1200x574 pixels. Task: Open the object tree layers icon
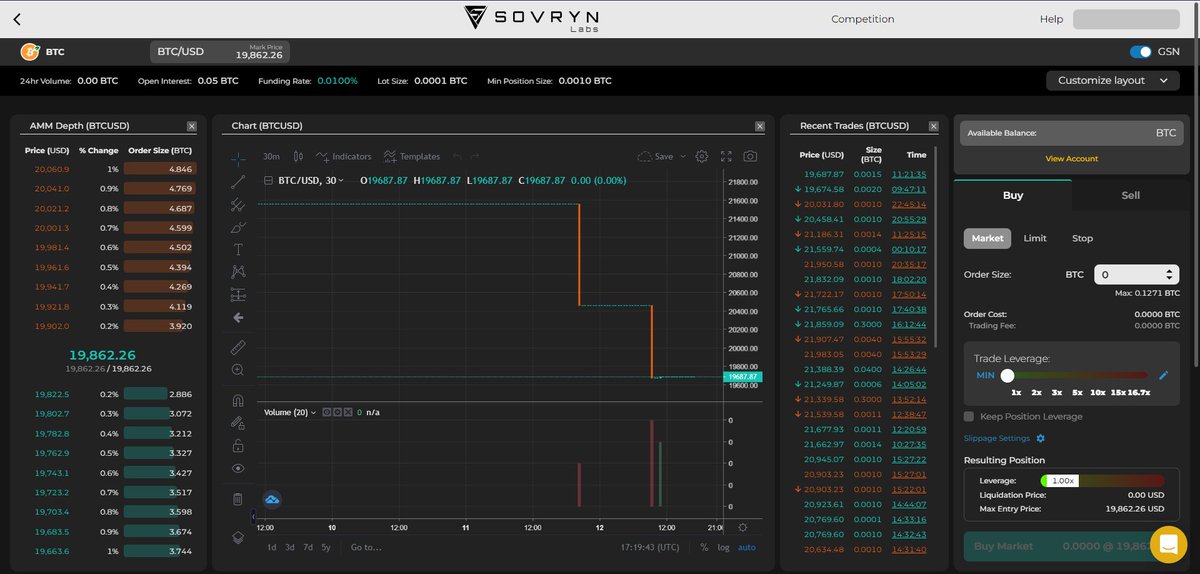pyautogui.click(x=238, y=537)
